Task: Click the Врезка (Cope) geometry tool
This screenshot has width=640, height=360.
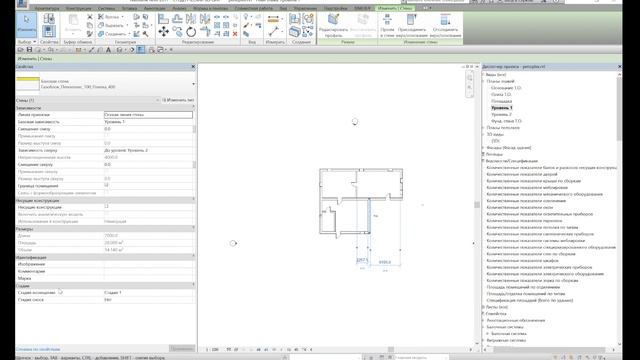Action: pyautogui.click(x=111, y=17)
